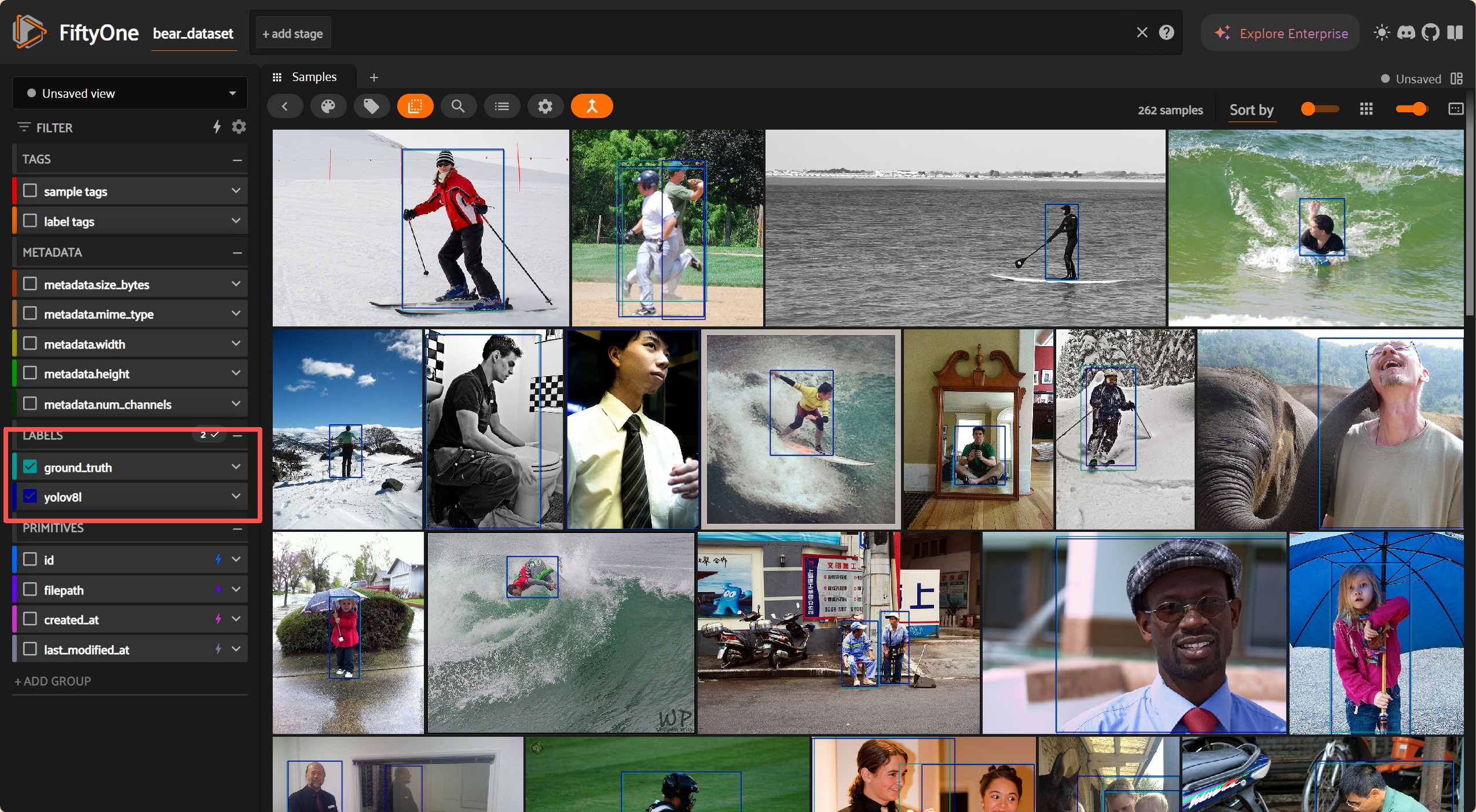Clear the view stages with the X
The width and height of the screenshot is (1476, 812).
[x=1142, y=32]
